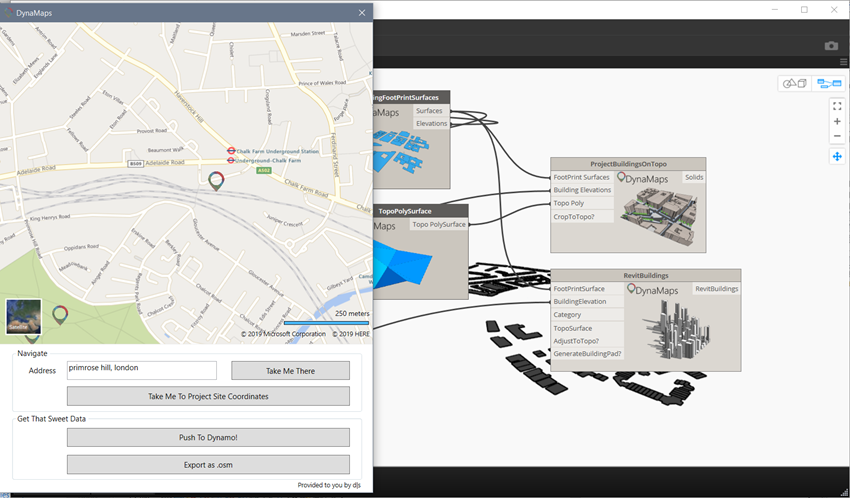Screen dimensions: 850x498
Task: Toggle the blue pan mode icon
Action: [837, 157]
